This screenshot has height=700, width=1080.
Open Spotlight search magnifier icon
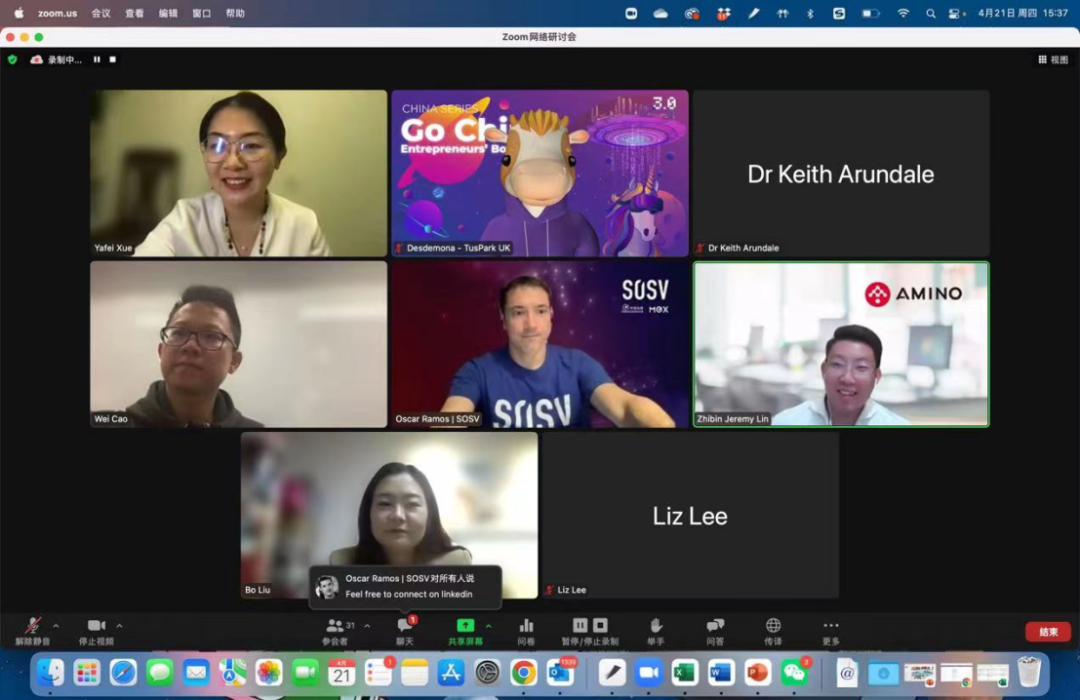pyautogui.click(x=931, y=13)
